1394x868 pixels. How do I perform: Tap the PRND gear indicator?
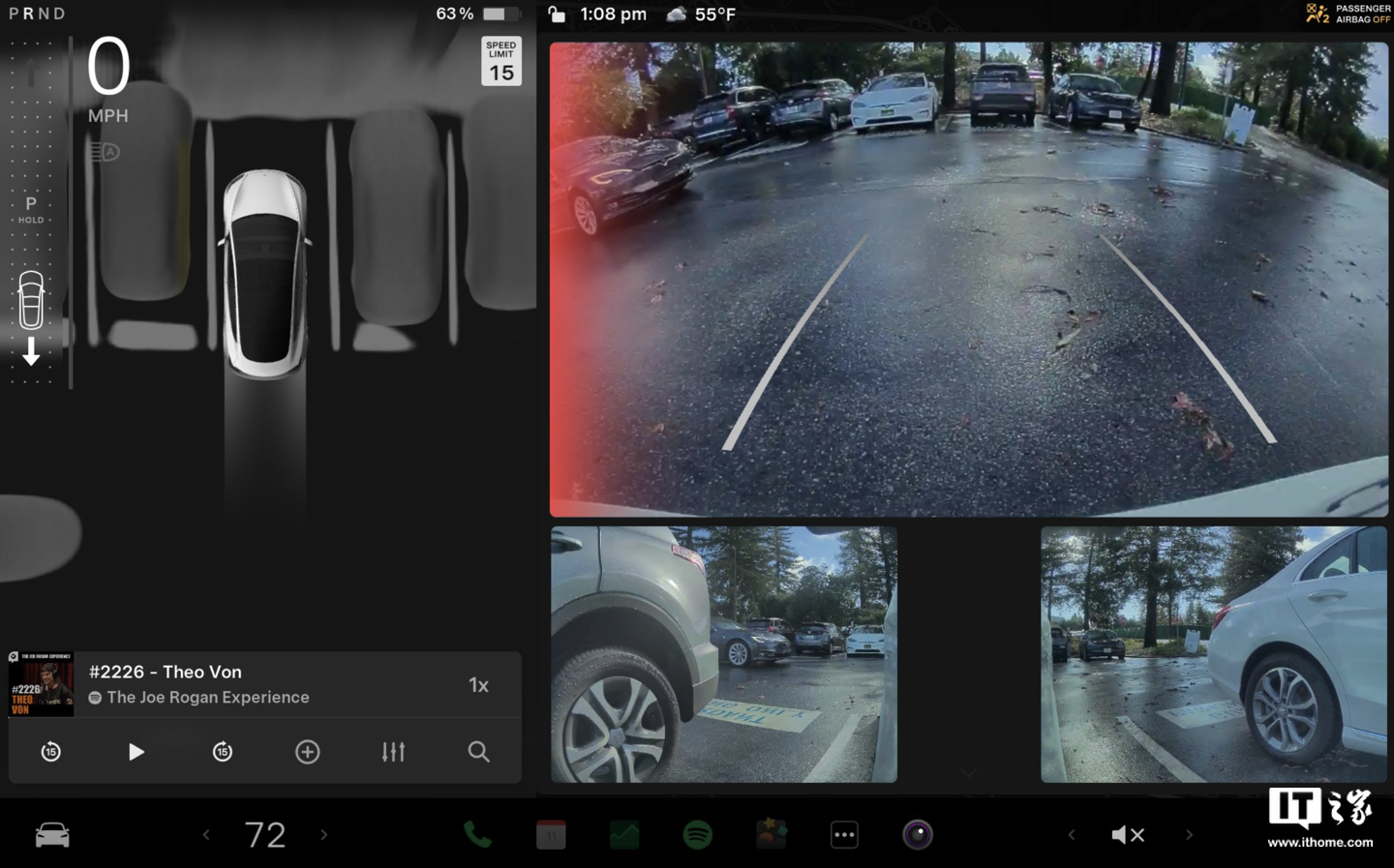pos(38,14)
